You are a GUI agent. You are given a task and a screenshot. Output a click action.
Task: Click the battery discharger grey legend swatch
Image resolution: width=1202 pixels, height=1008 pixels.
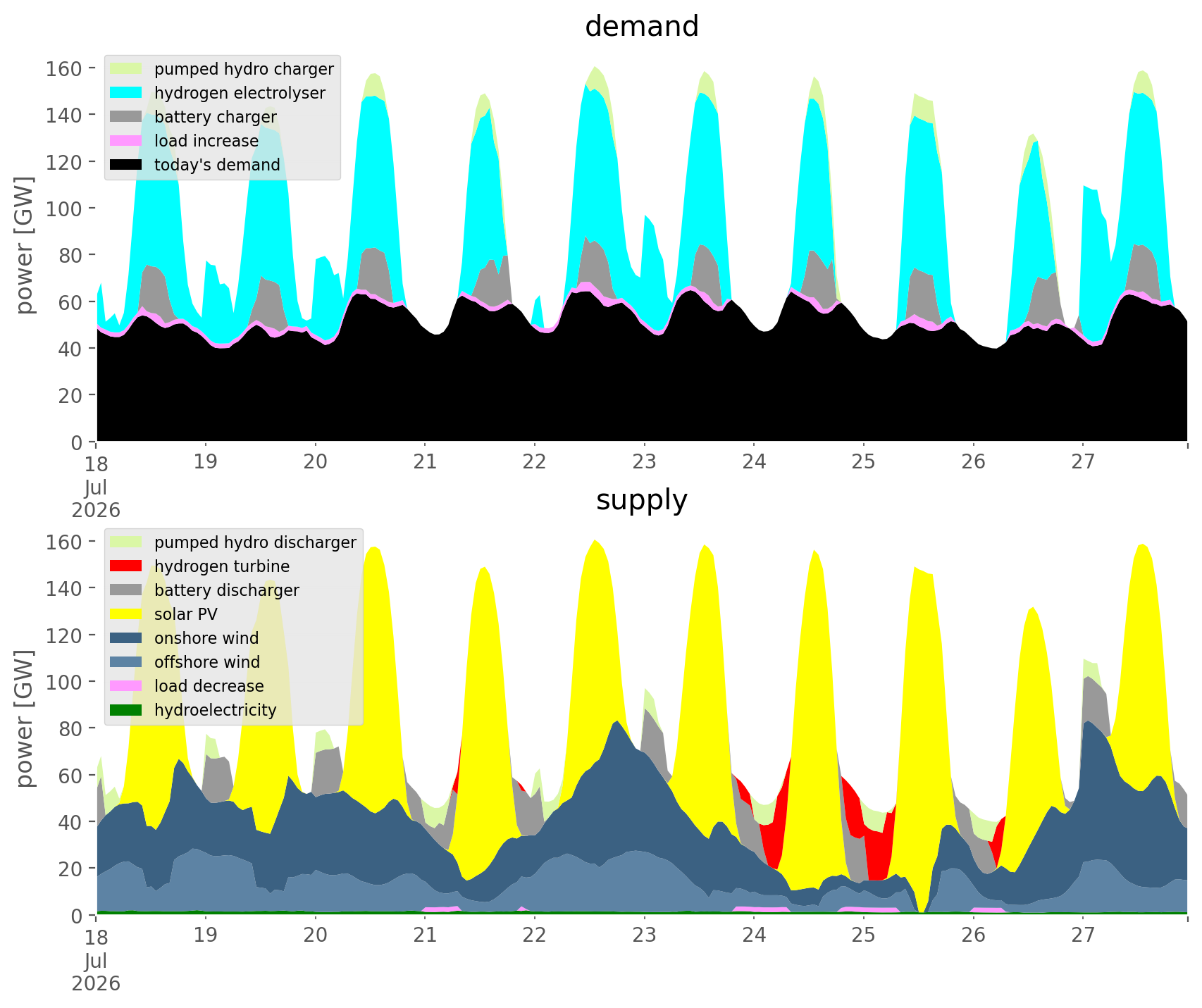click(127, 590)
